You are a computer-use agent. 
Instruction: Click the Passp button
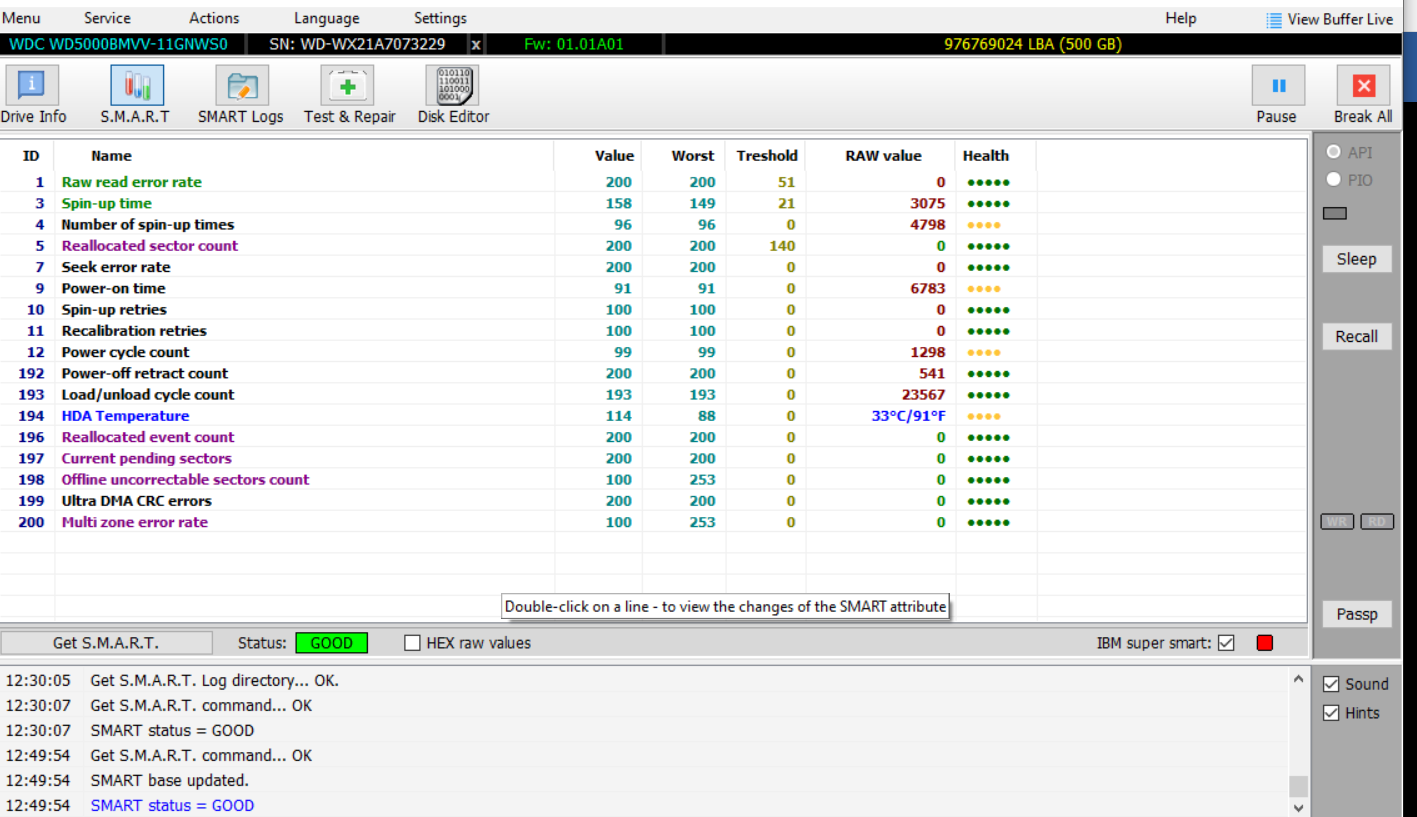tap(1356, 614)
